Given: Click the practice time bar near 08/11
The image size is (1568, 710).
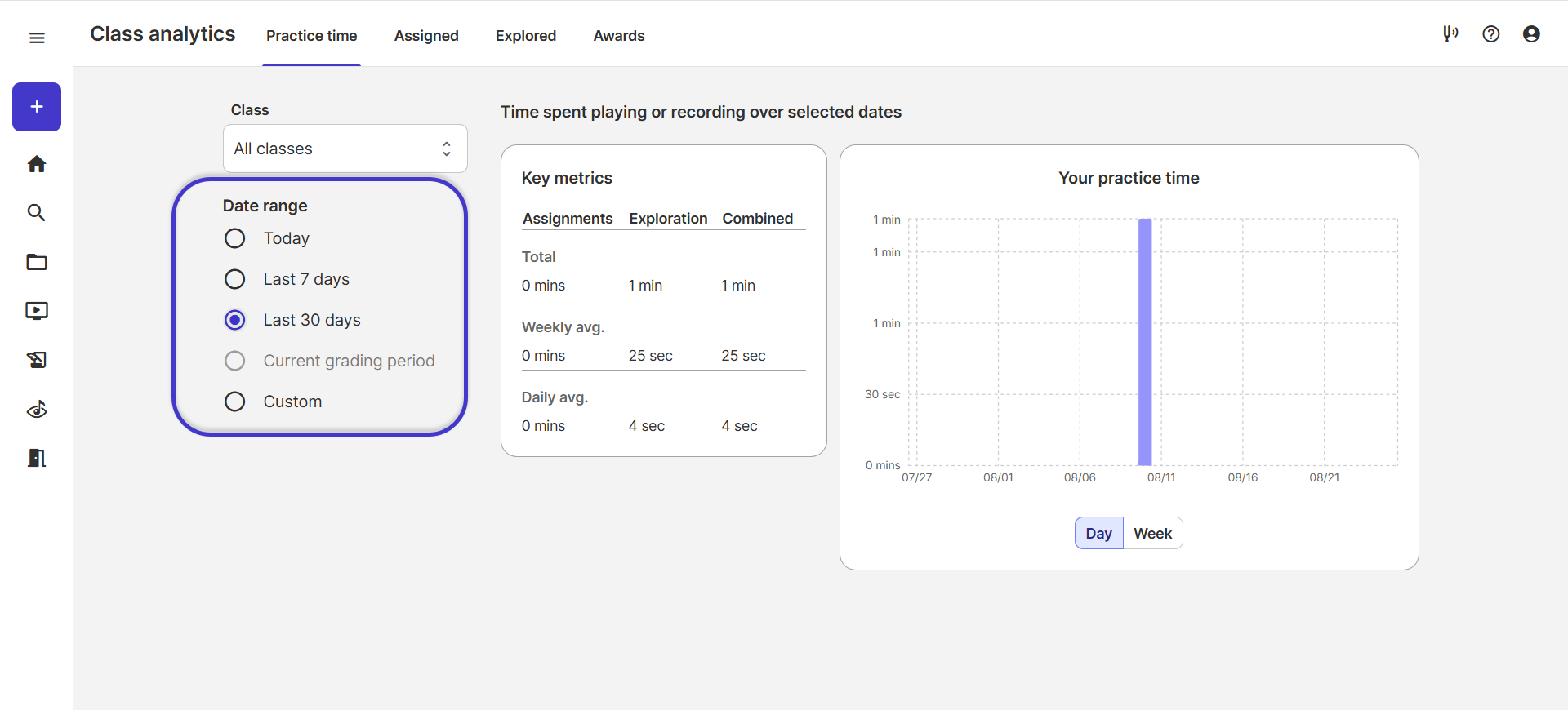Looking at the screenshot, I should (1145, 342).
